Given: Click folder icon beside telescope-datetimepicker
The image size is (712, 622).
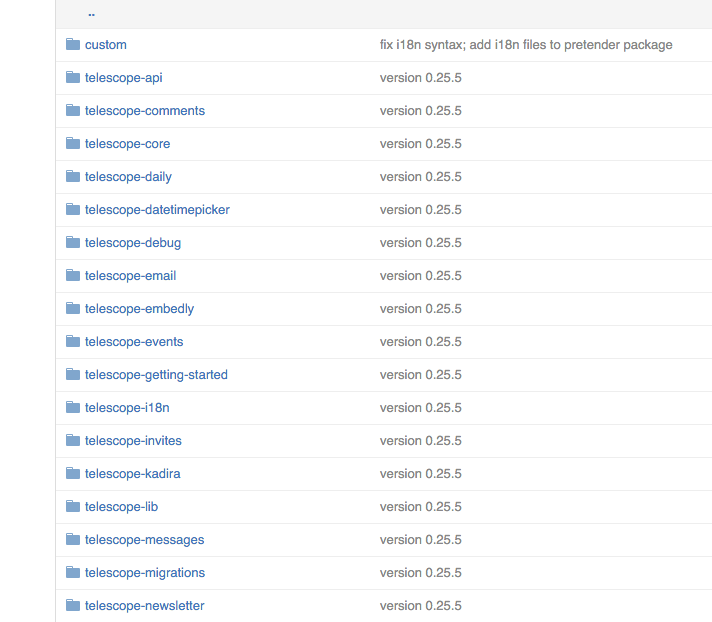Looking at the screenshot, I should pyautogui.click(x=73, y=209).
